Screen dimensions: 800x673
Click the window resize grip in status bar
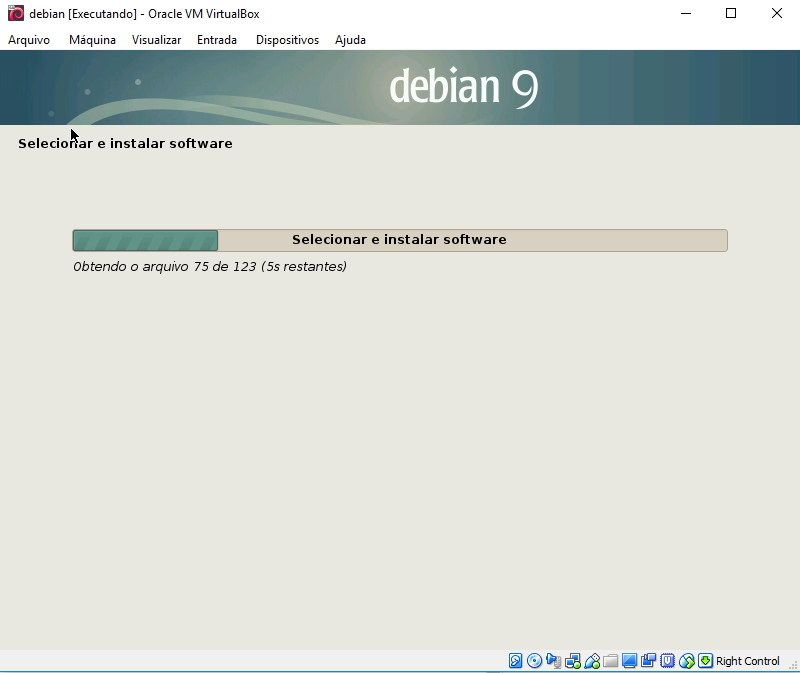tap(793, 665)
